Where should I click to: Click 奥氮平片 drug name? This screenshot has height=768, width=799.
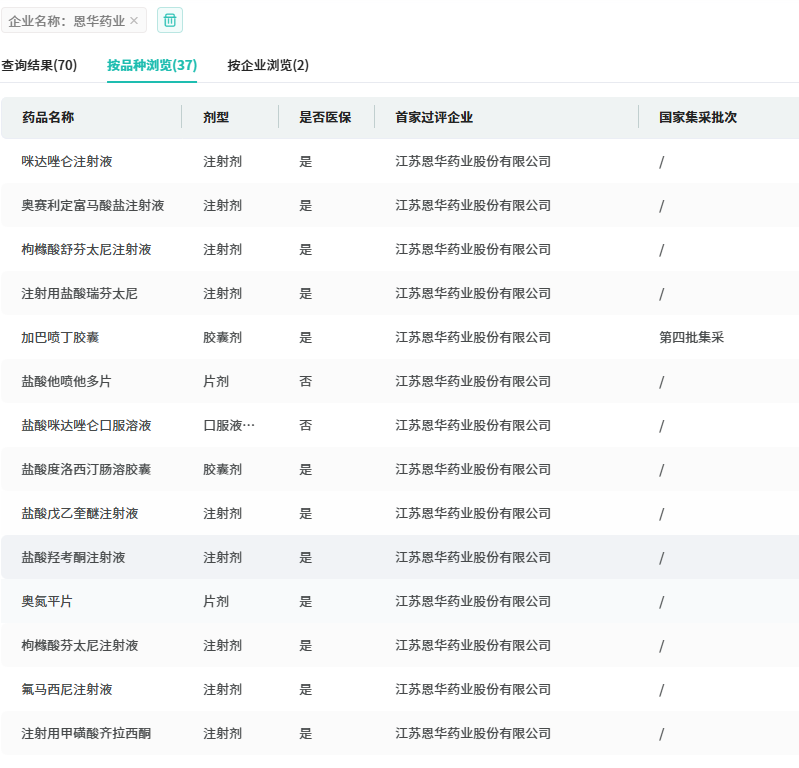pyautogui.click(x=47, y=601)
